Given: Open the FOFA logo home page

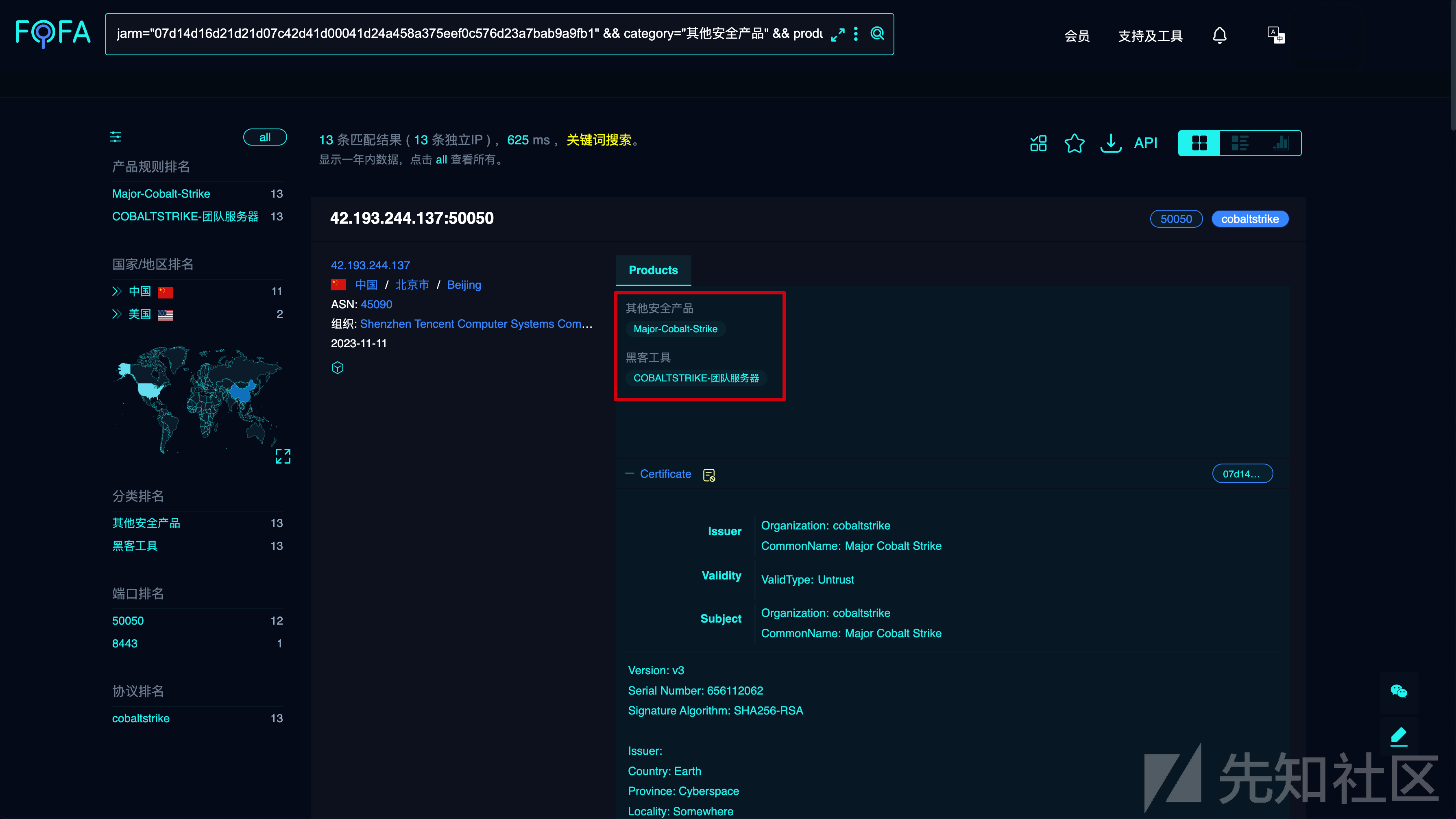Looking at the screenshot, I should coord(52,33).
